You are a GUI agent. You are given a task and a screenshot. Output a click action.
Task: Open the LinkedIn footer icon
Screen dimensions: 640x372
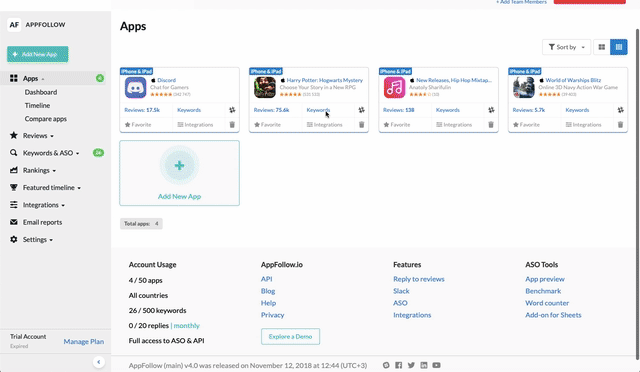[x=424, y=365]
